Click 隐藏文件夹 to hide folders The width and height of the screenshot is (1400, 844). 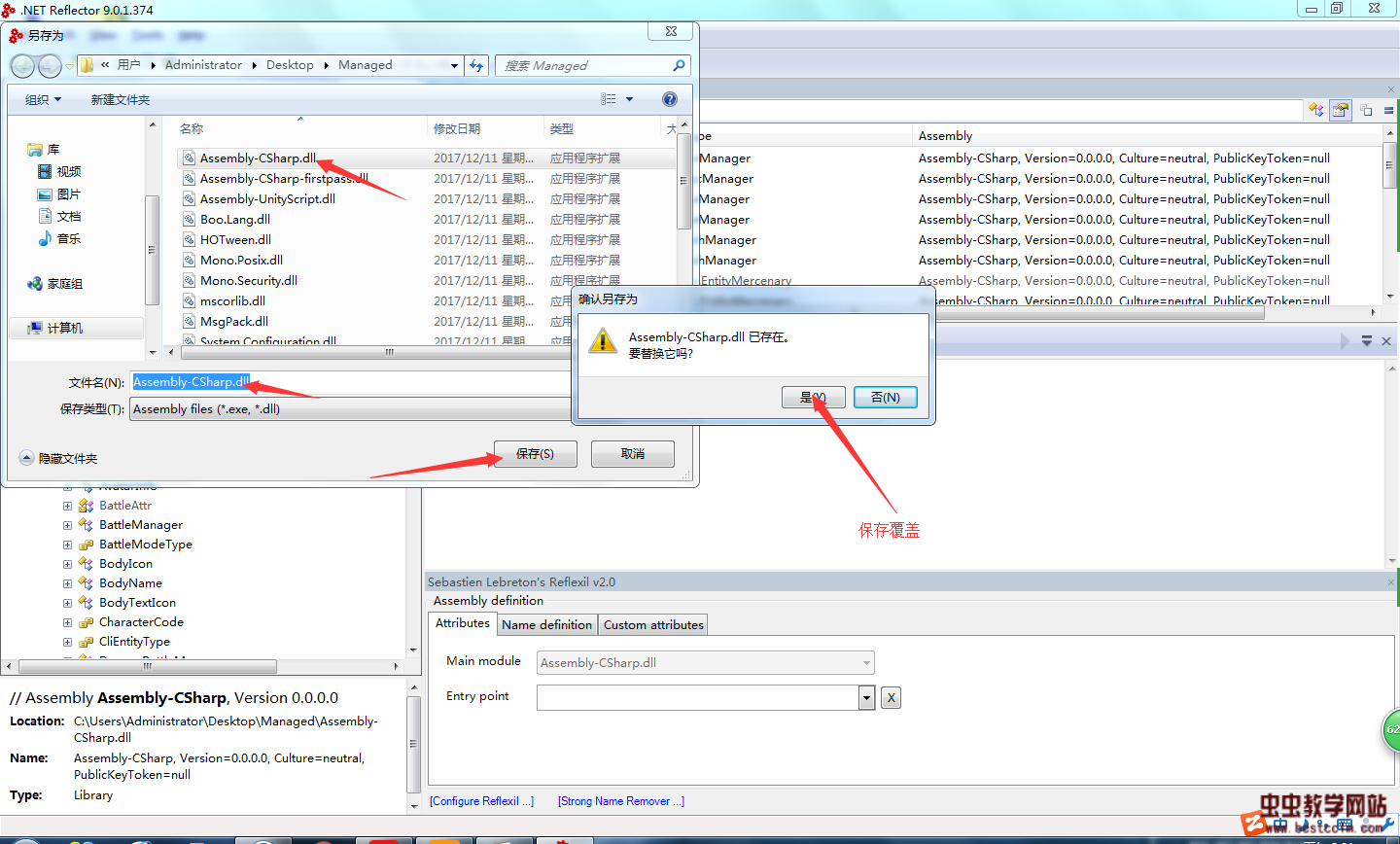pos(58,458)
